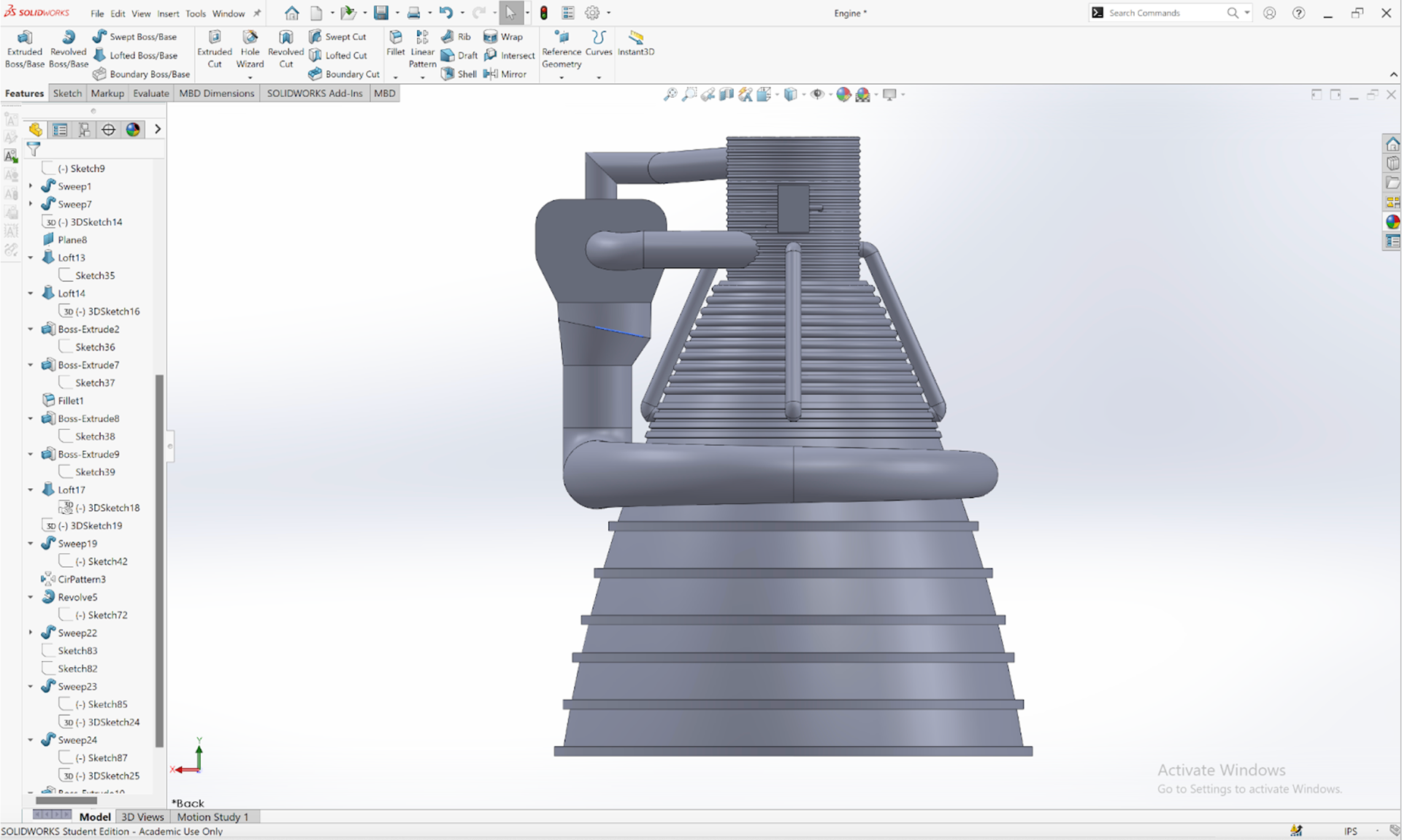This screenshot has height=840, width=1402.
Task: Open PropertyManager tab
Action: tap(60, 130)
